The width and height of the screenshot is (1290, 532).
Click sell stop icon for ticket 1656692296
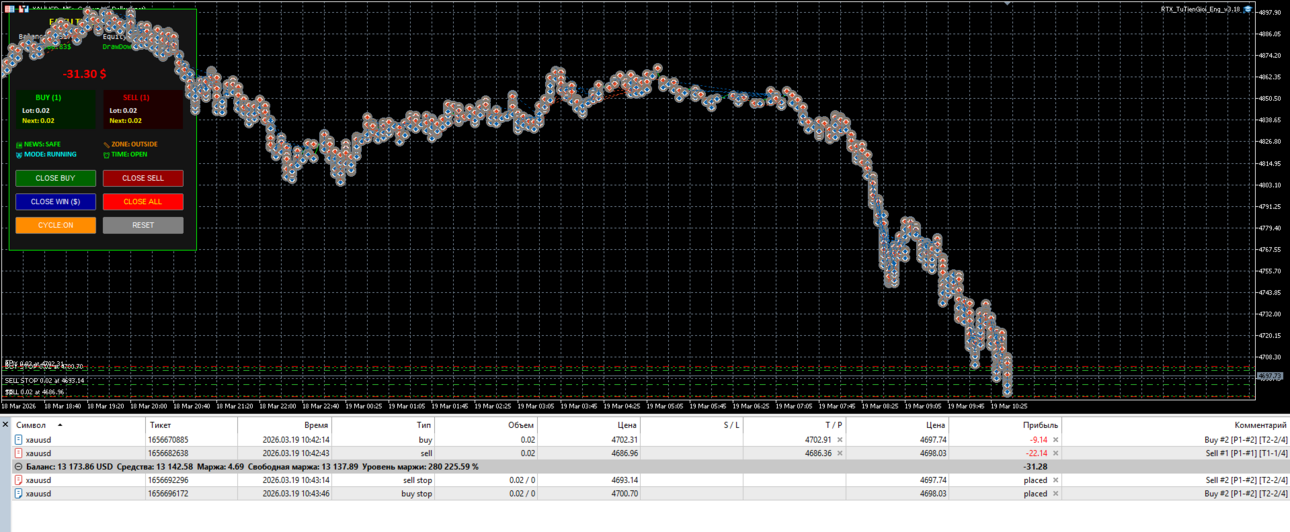(18, 480)
